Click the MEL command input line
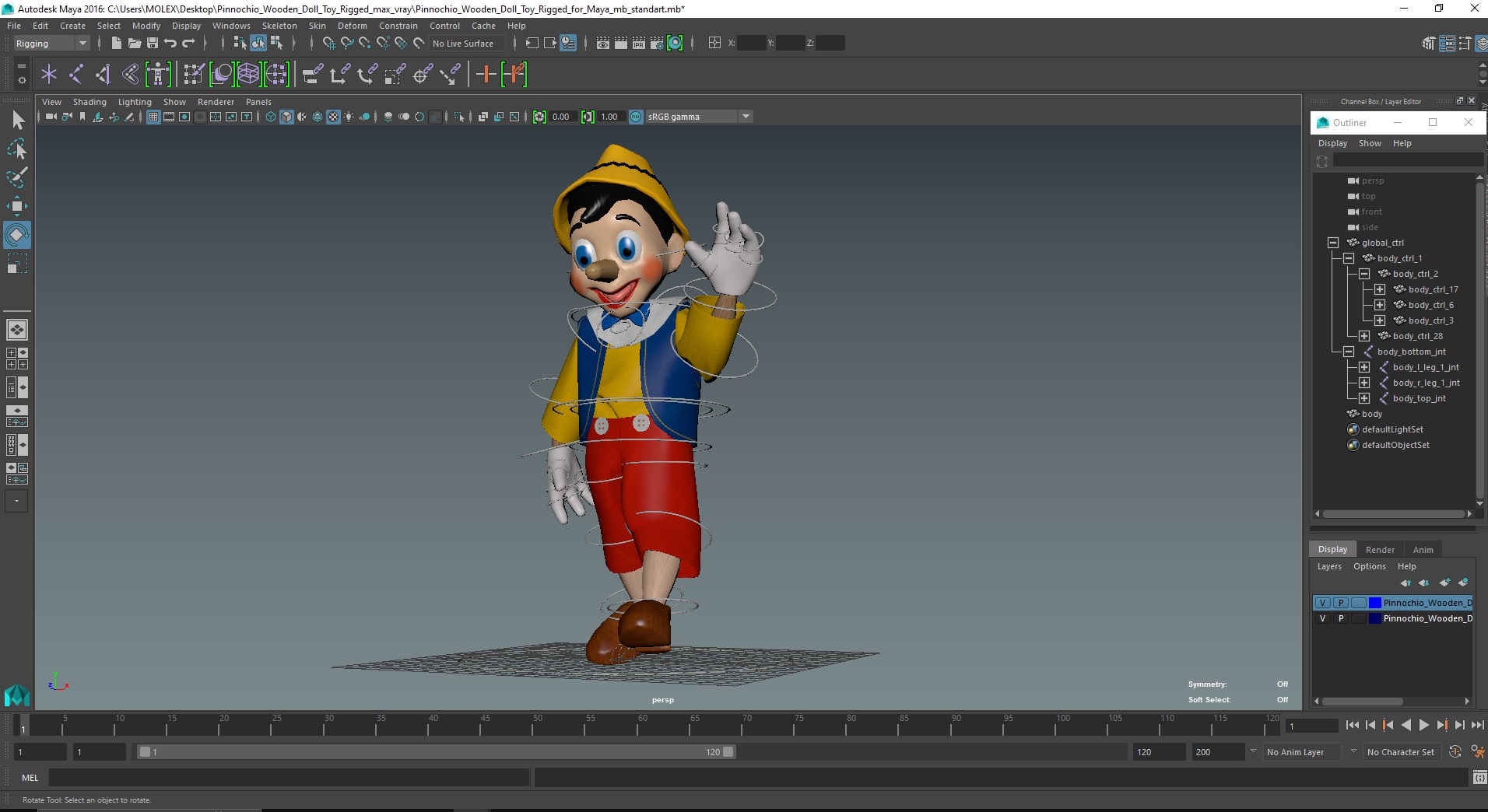This screenshot has width=1488, height=812. [290, 777]
